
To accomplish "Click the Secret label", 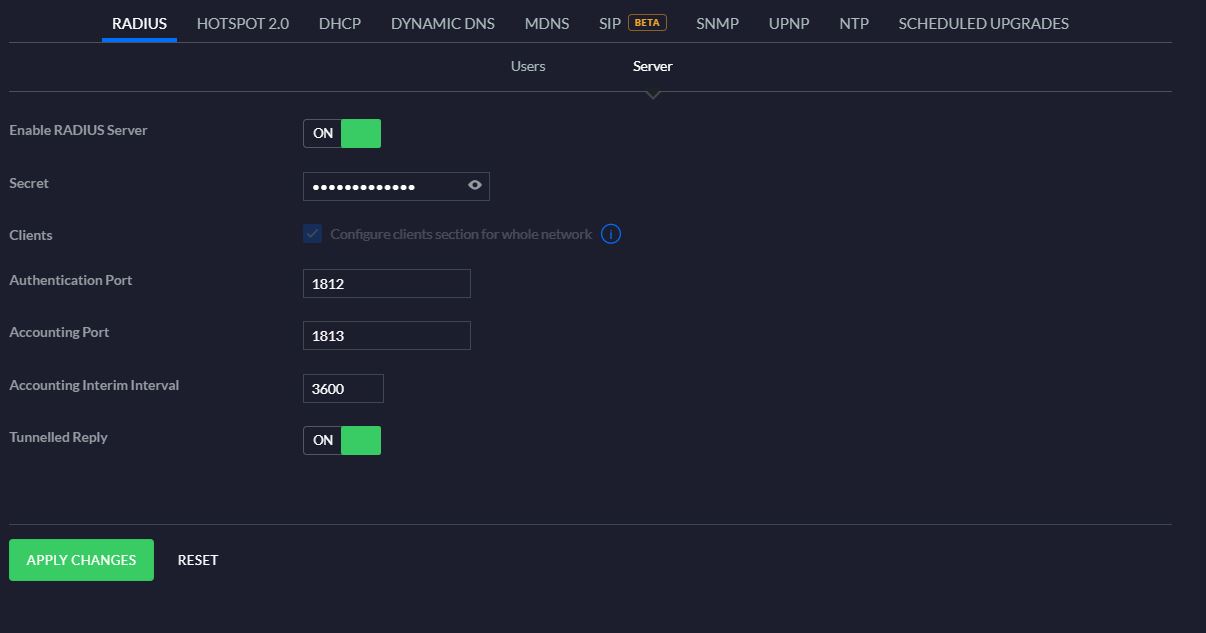I will tap(29, 183).
